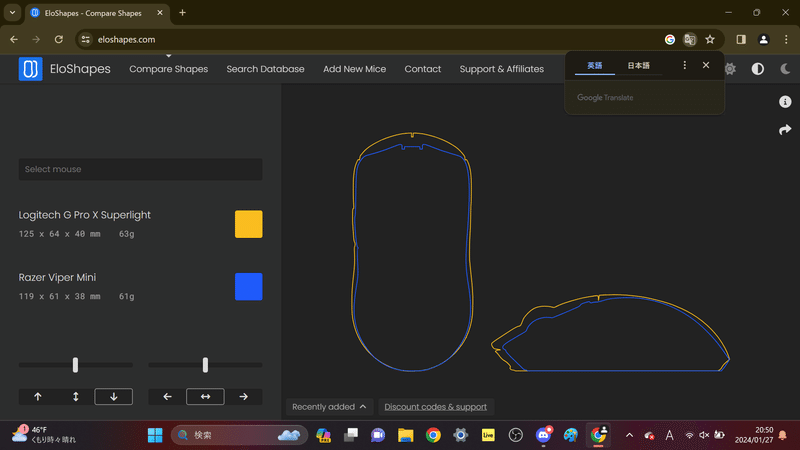The height and width of the screenshot is (450, 800).
Task: Show hidden system tray icons
Action: (x=630, y=435)
